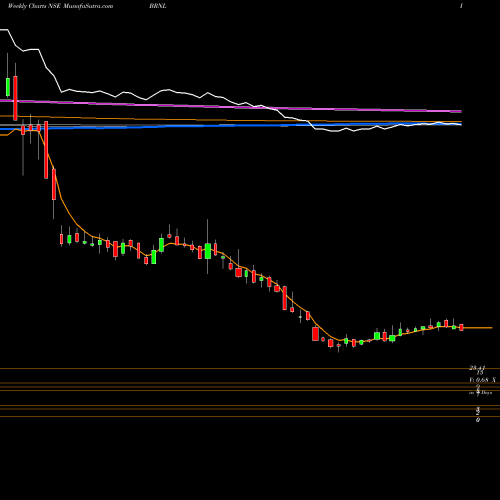The image size is (500, 500).
Task: Click the 'V: 0.68 X' volume label
Action: [482, 380]
